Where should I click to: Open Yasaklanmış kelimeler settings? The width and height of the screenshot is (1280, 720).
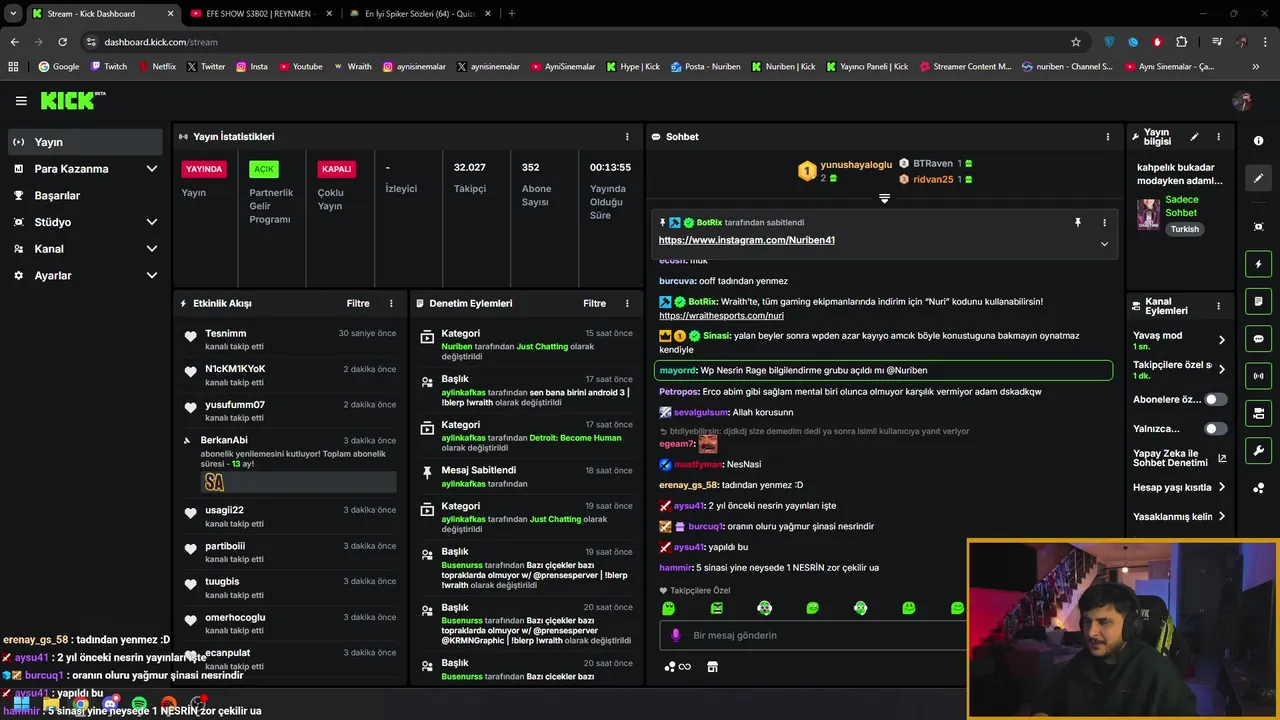(x=1179, y=517)
